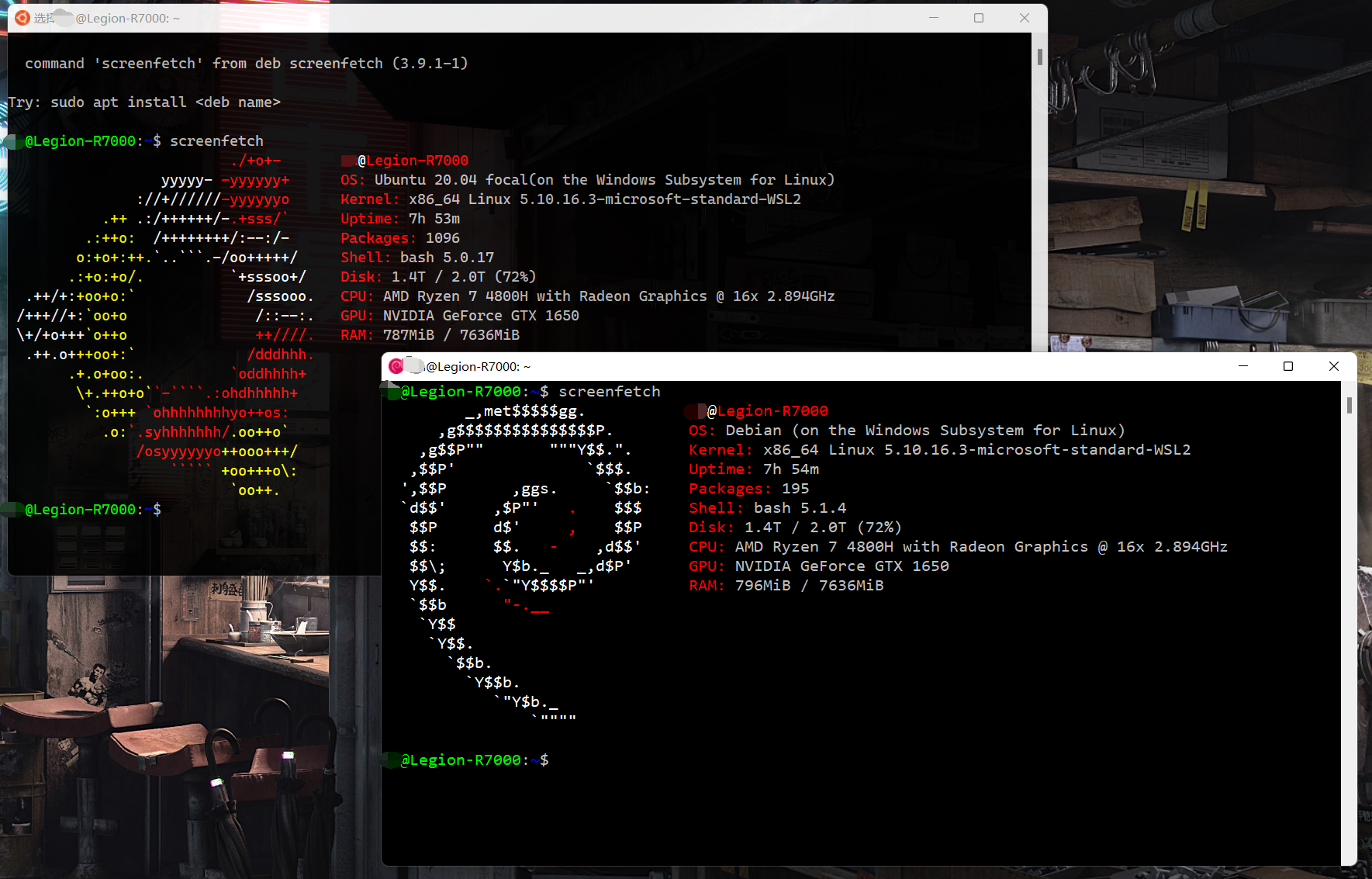Screen dimensions: 1372x879
Task: Click 'RAM: 796MiB / 7636MiB' line
Action: (x=786, y=585)
